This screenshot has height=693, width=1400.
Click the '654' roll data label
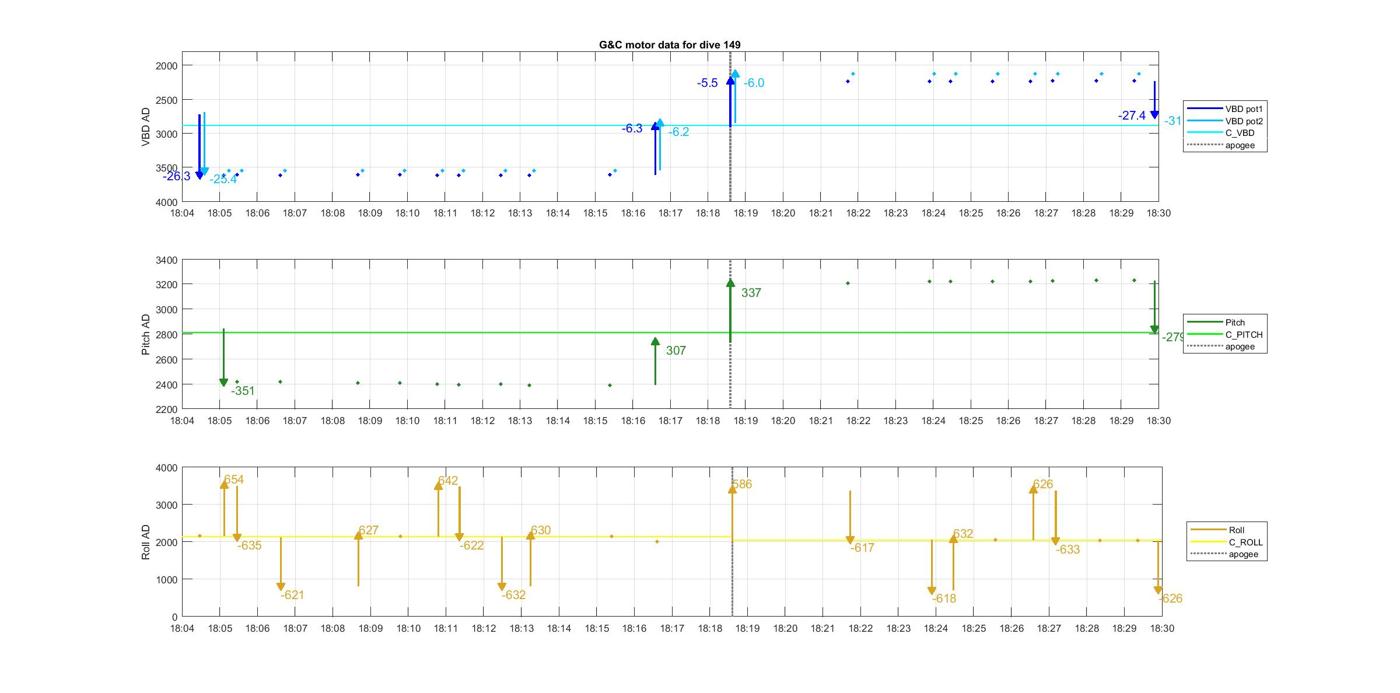point(234,480)
